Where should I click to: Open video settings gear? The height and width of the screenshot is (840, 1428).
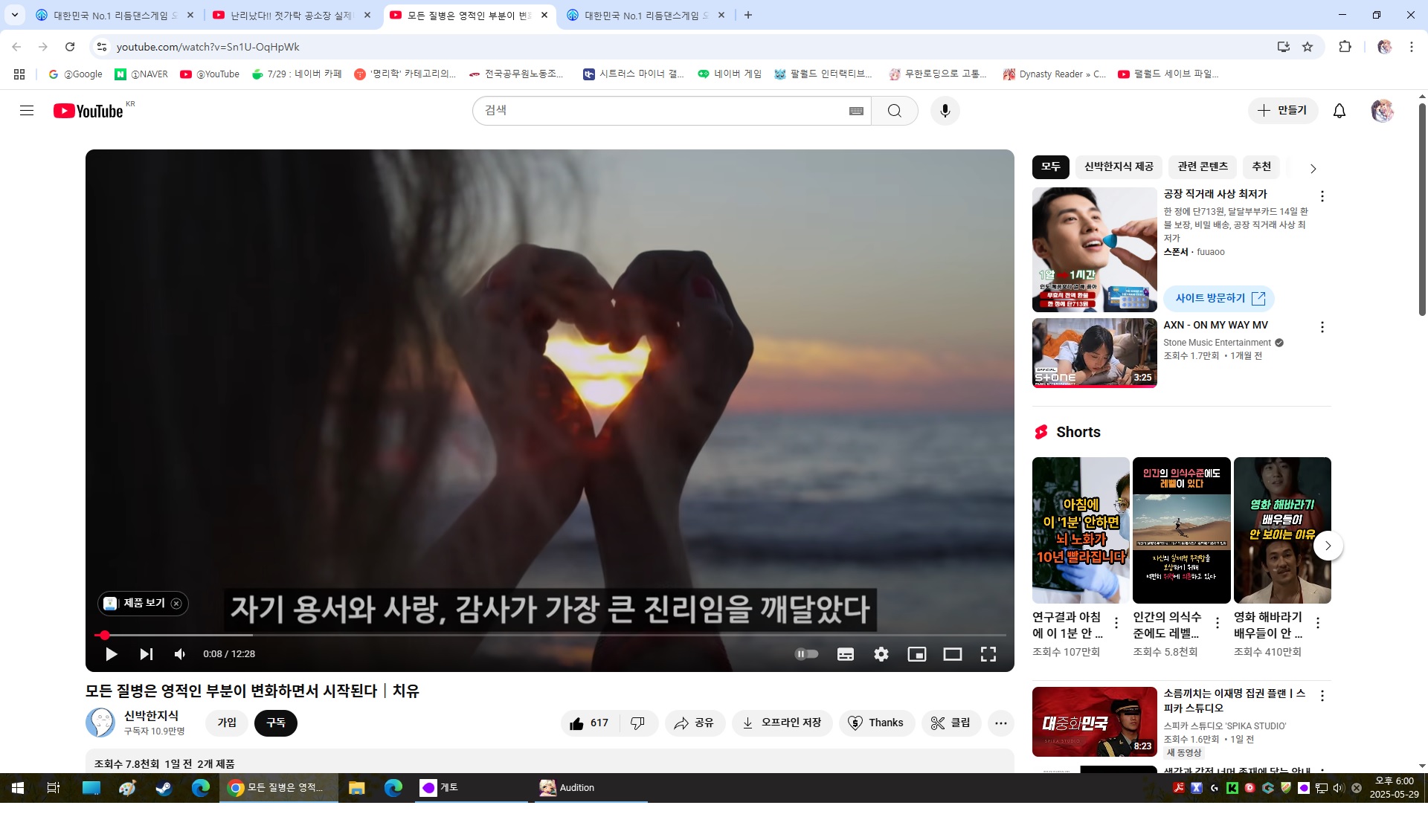(881, 654)
